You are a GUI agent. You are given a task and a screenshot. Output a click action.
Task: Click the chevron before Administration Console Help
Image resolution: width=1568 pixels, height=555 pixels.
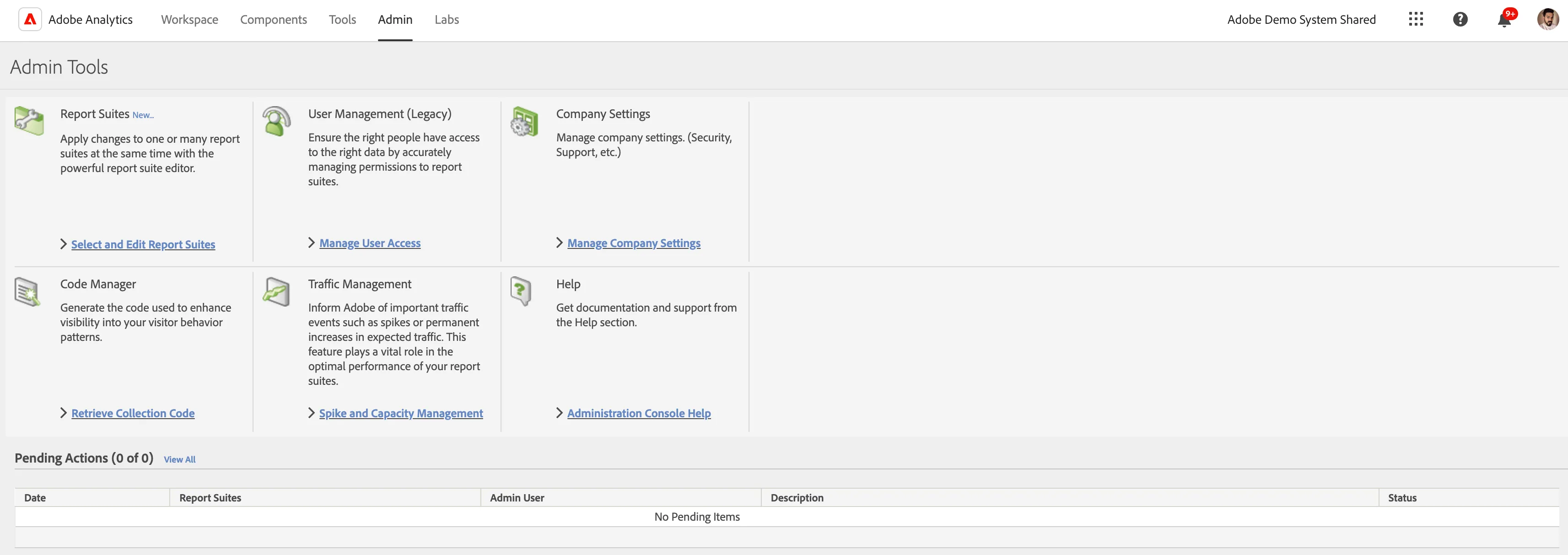point(560,413)
